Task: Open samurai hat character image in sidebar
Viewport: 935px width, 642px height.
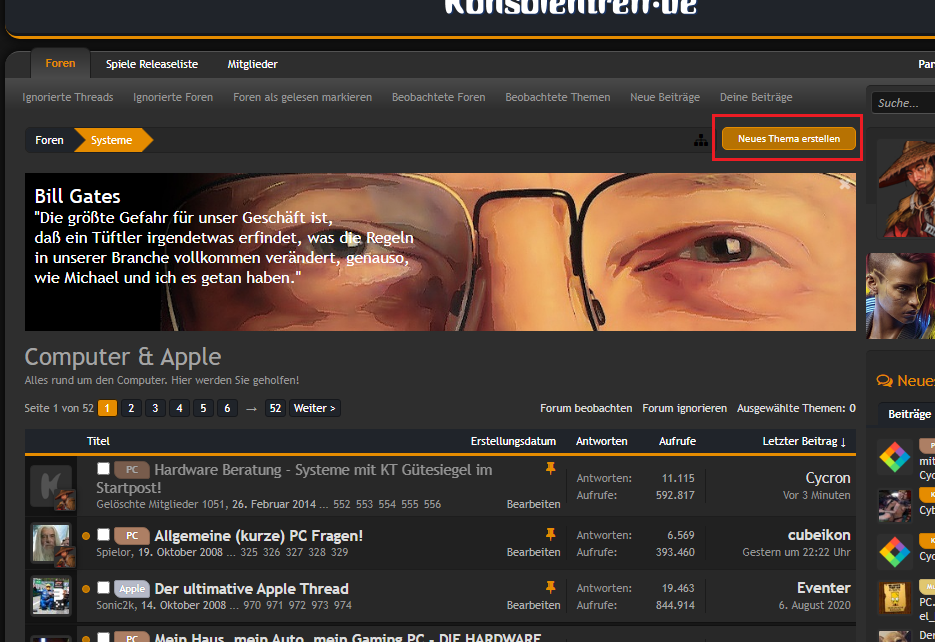Action: click(906, 188)
